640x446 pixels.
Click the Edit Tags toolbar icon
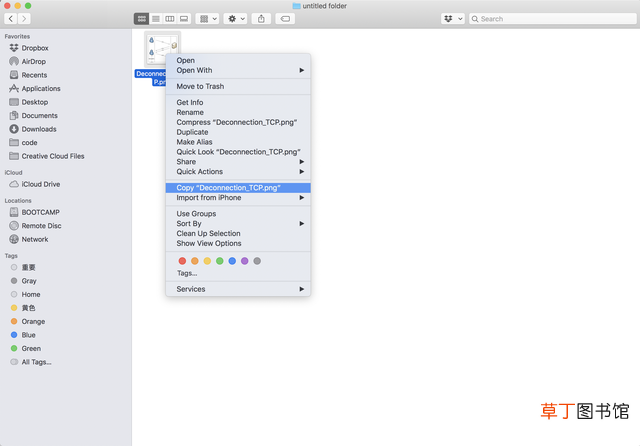pyautogui.click(x=285, y=19)
